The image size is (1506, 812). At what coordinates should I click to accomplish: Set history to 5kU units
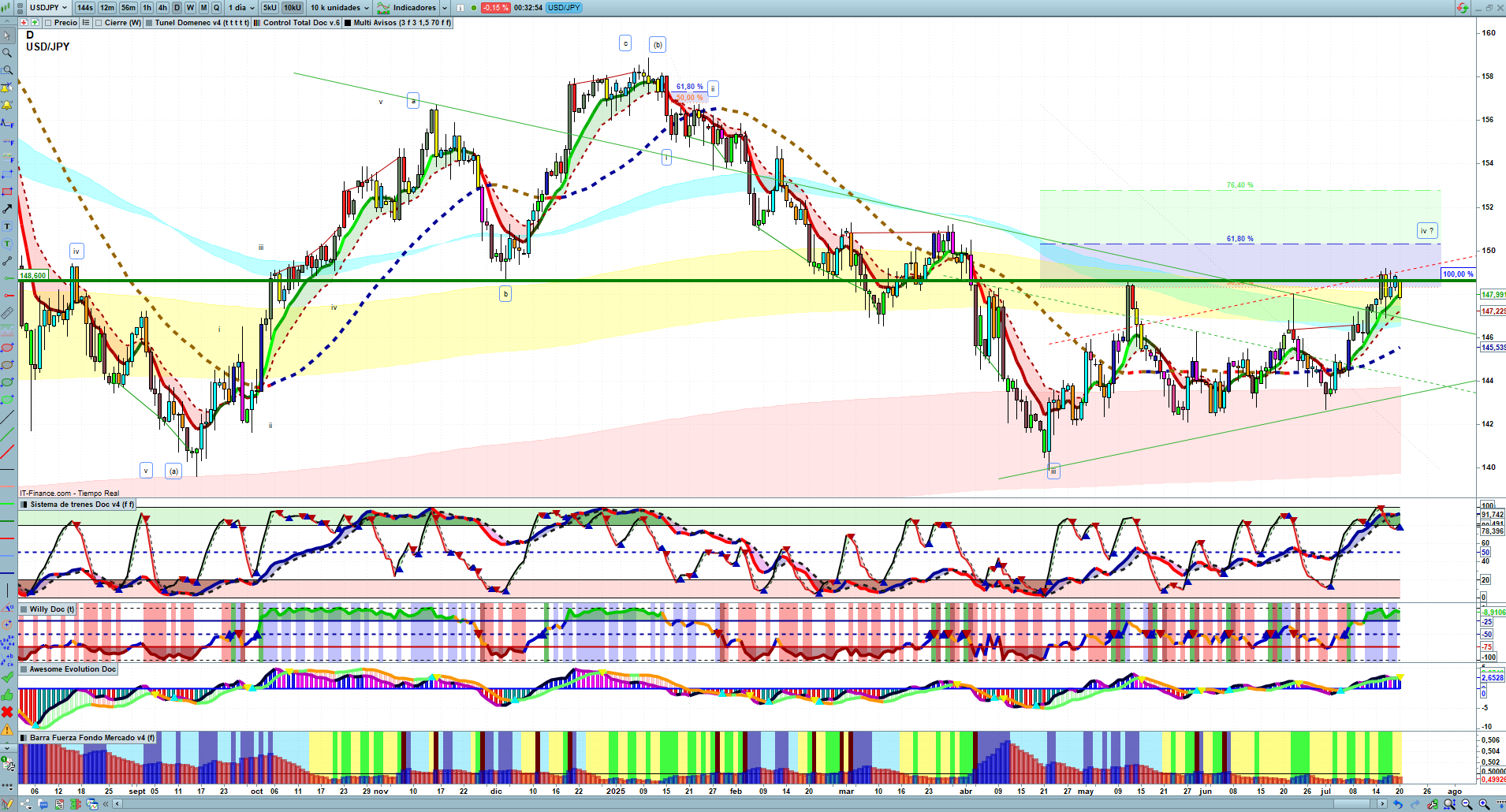[270, 8]
